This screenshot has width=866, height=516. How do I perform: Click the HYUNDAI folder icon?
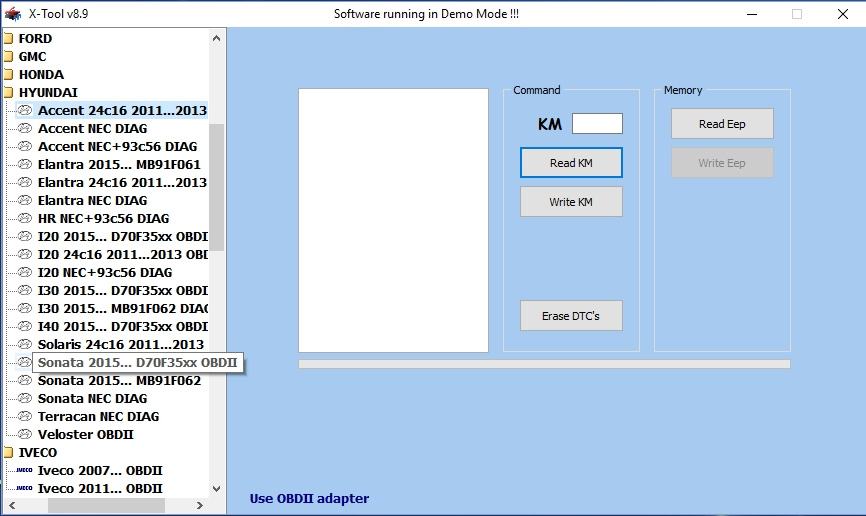(x=8, y=93)
